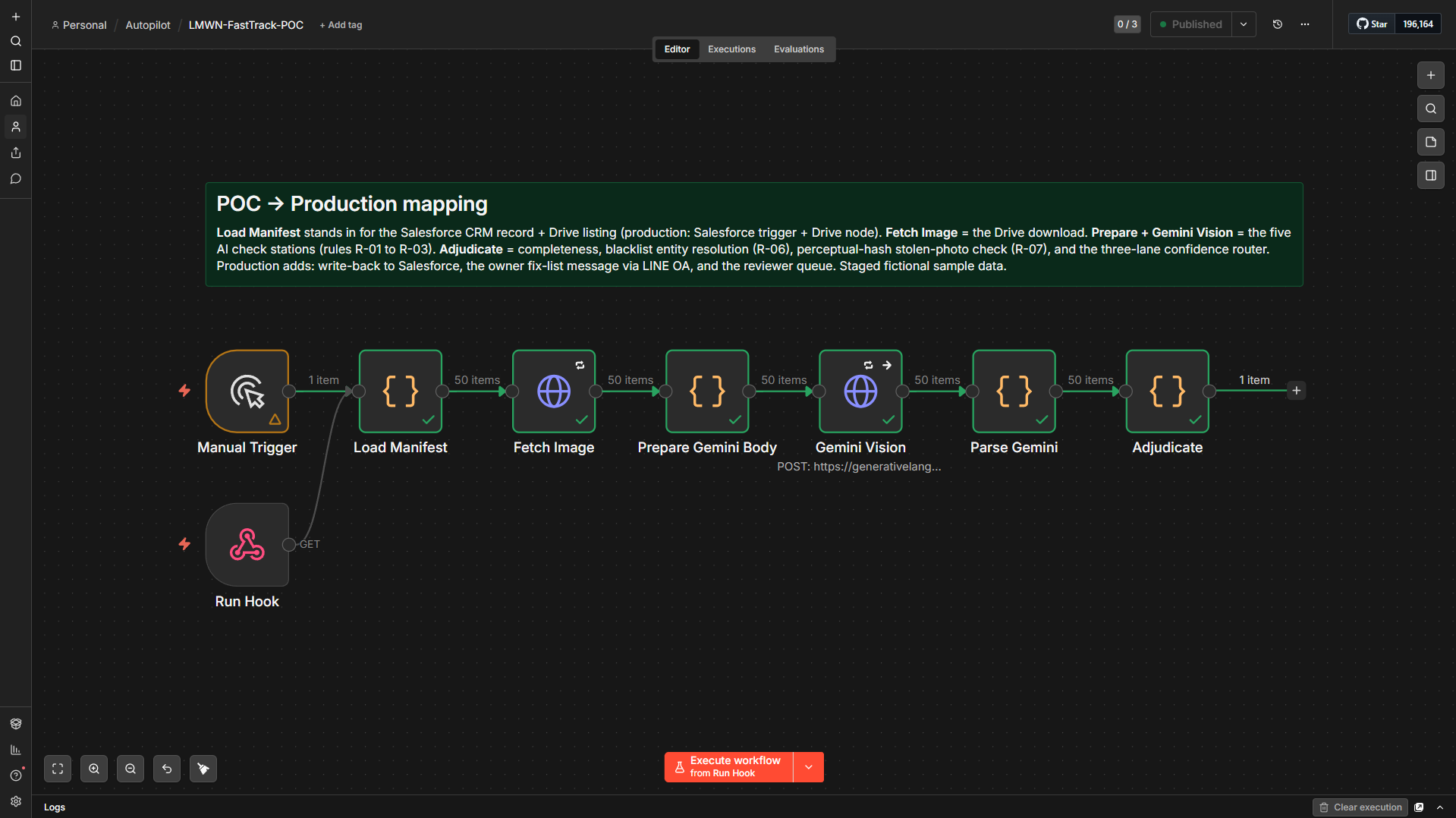1456x818 pixels.
Task: Click Add tag
Action: click(341, 25)
